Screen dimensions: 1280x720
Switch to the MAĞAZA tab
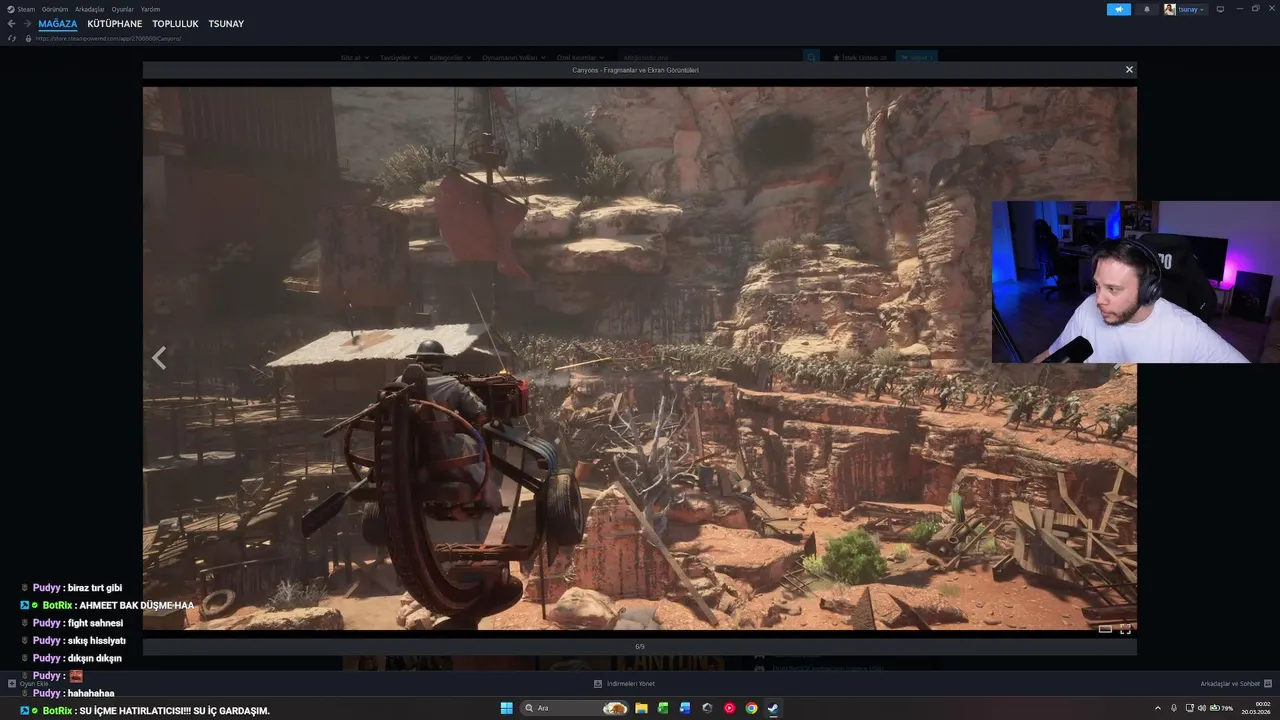(x=58, y=24)
